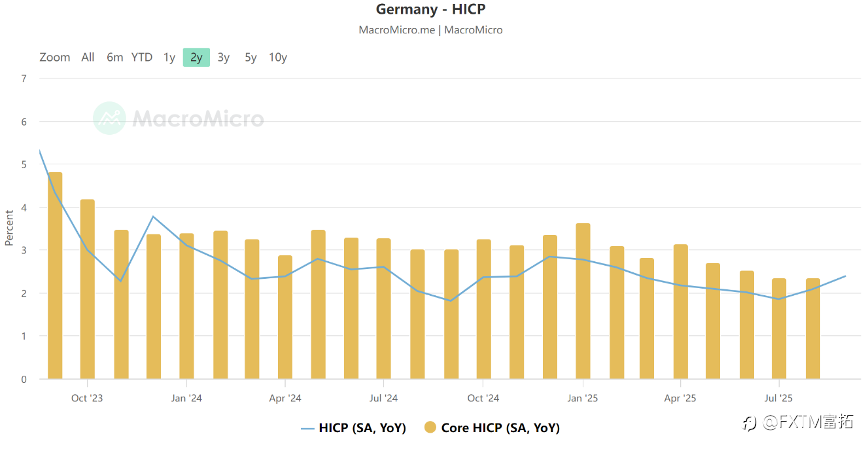
Task: Click the yellow Core HICP legend circle
Action: click(x=430, y=428)
